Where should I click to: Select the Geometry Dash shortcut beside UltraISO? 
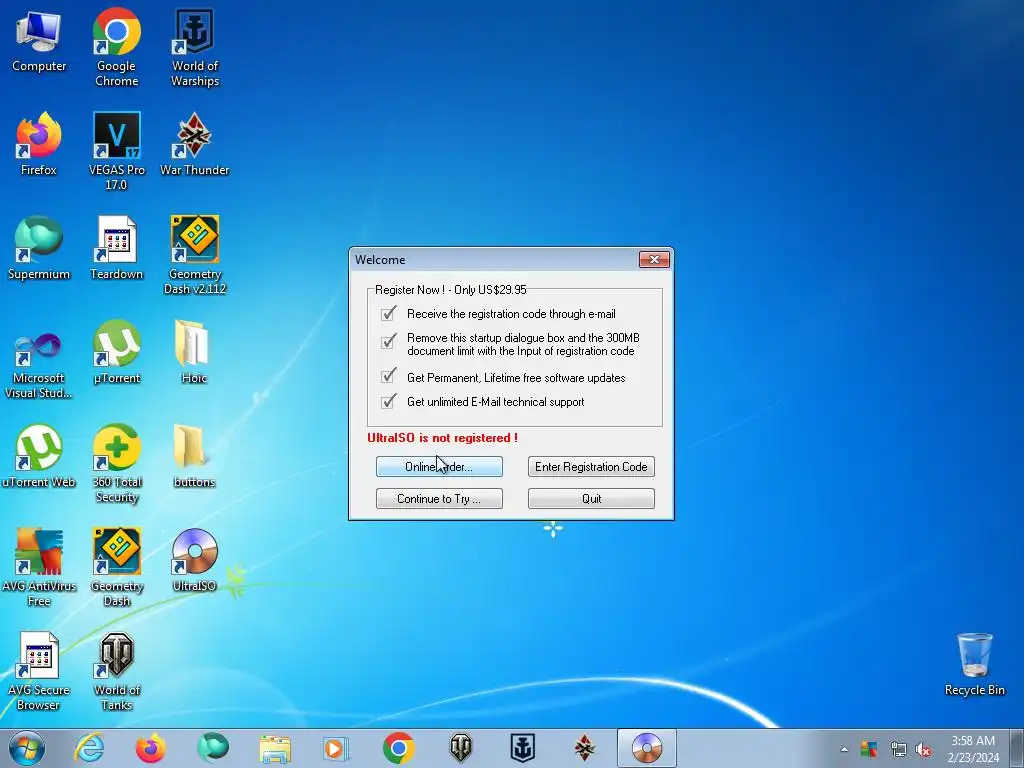click(116, 568)
